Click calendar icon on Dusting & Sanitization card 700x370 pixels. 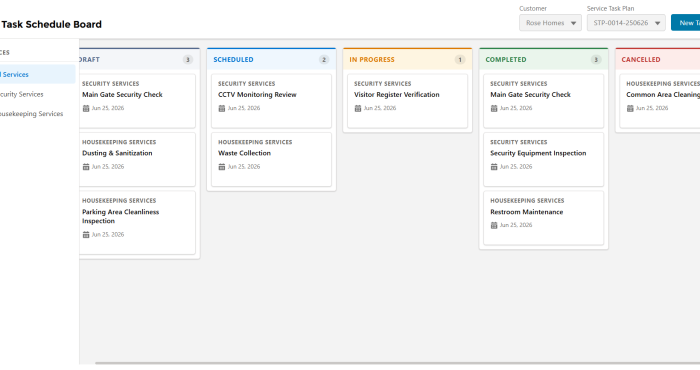(86, 167)
